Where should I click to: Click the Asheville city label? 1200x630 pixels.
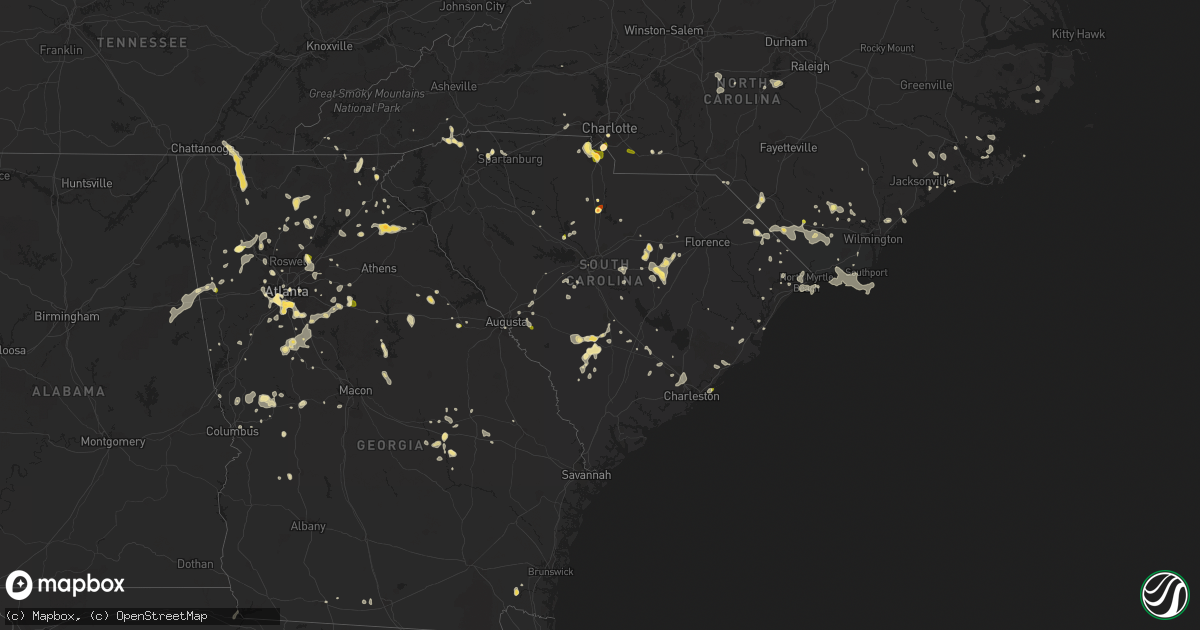454,87
